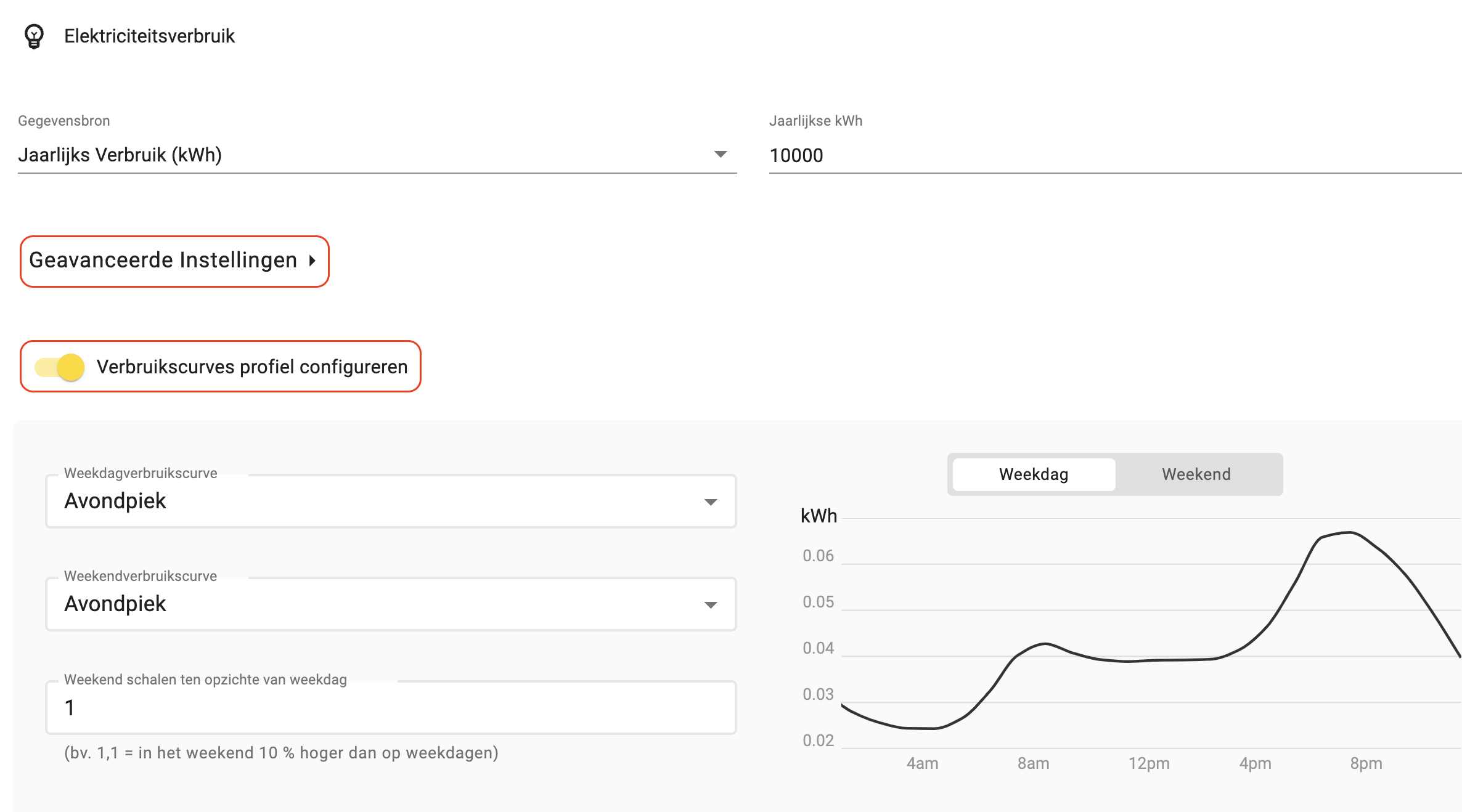Click the 0.06 y-axis value
The height and width of the screenshot is (812, 1462).
[818, 556]
